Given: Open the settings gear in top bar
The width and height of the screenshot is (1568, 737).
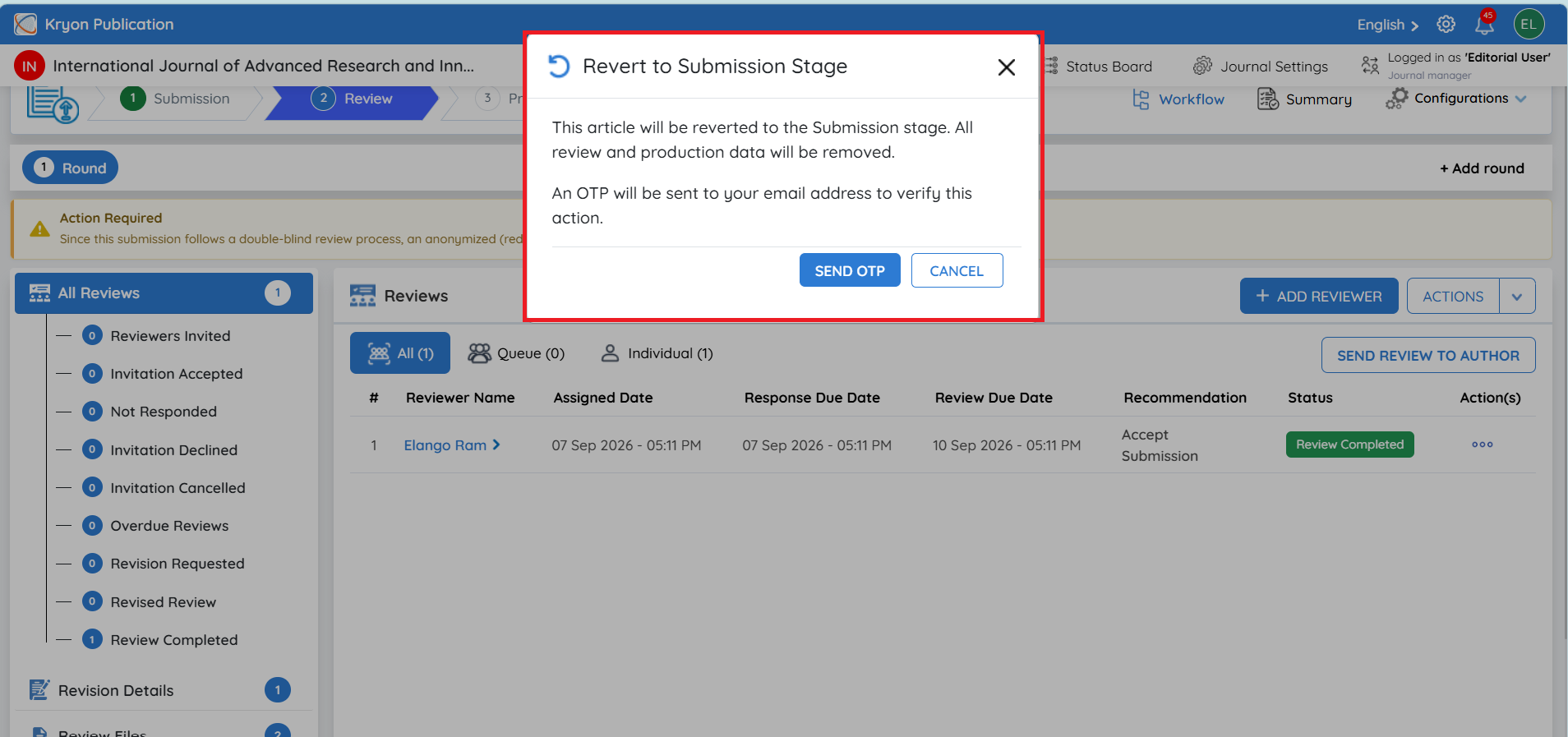Looking at the screenshot, I should 1446,25.
